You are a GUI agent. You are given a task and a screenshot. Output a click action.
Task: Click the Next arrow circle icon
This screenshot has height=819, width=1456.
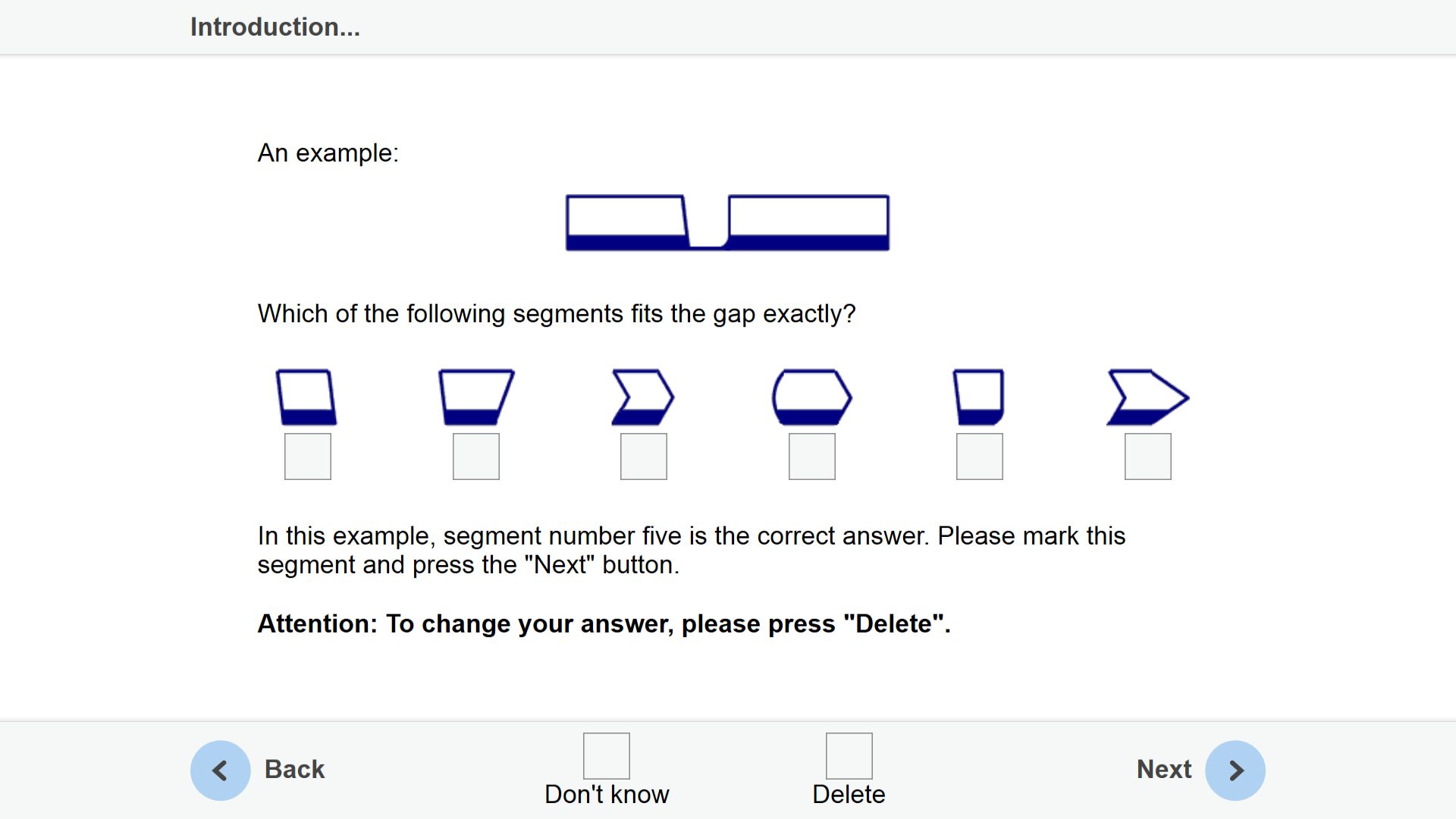1235,770
